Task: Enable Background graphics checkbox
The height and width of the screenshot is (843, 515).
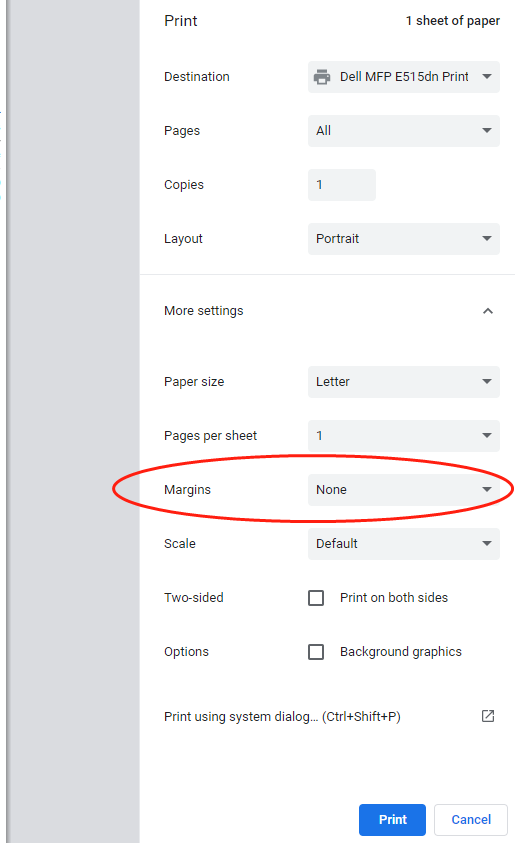Action: 316,652
